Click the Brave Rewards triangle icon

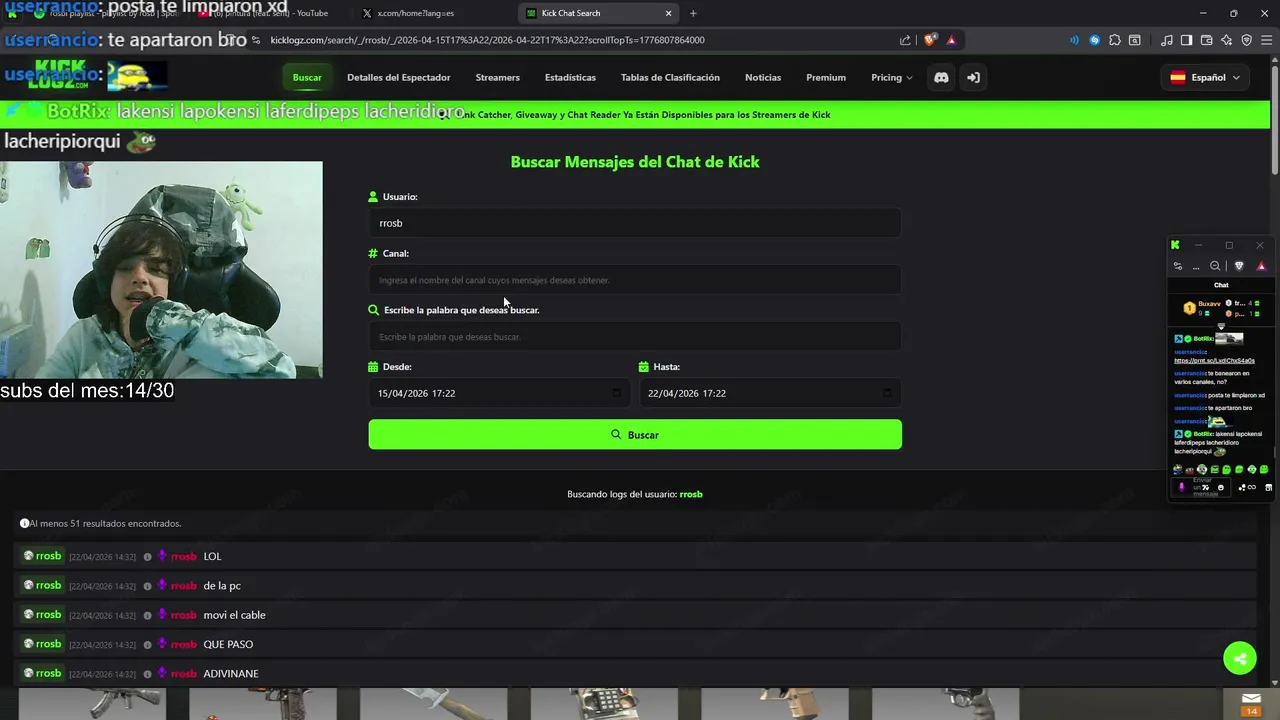pyautogui.click(x=951, y=40)
